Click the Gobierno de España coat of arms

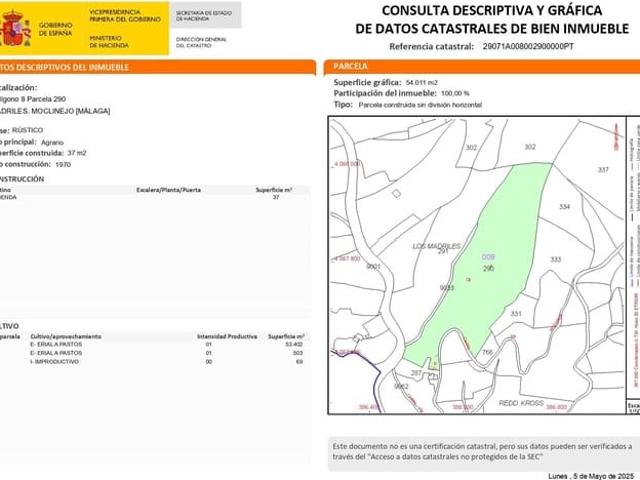click(x=15, y=28)
